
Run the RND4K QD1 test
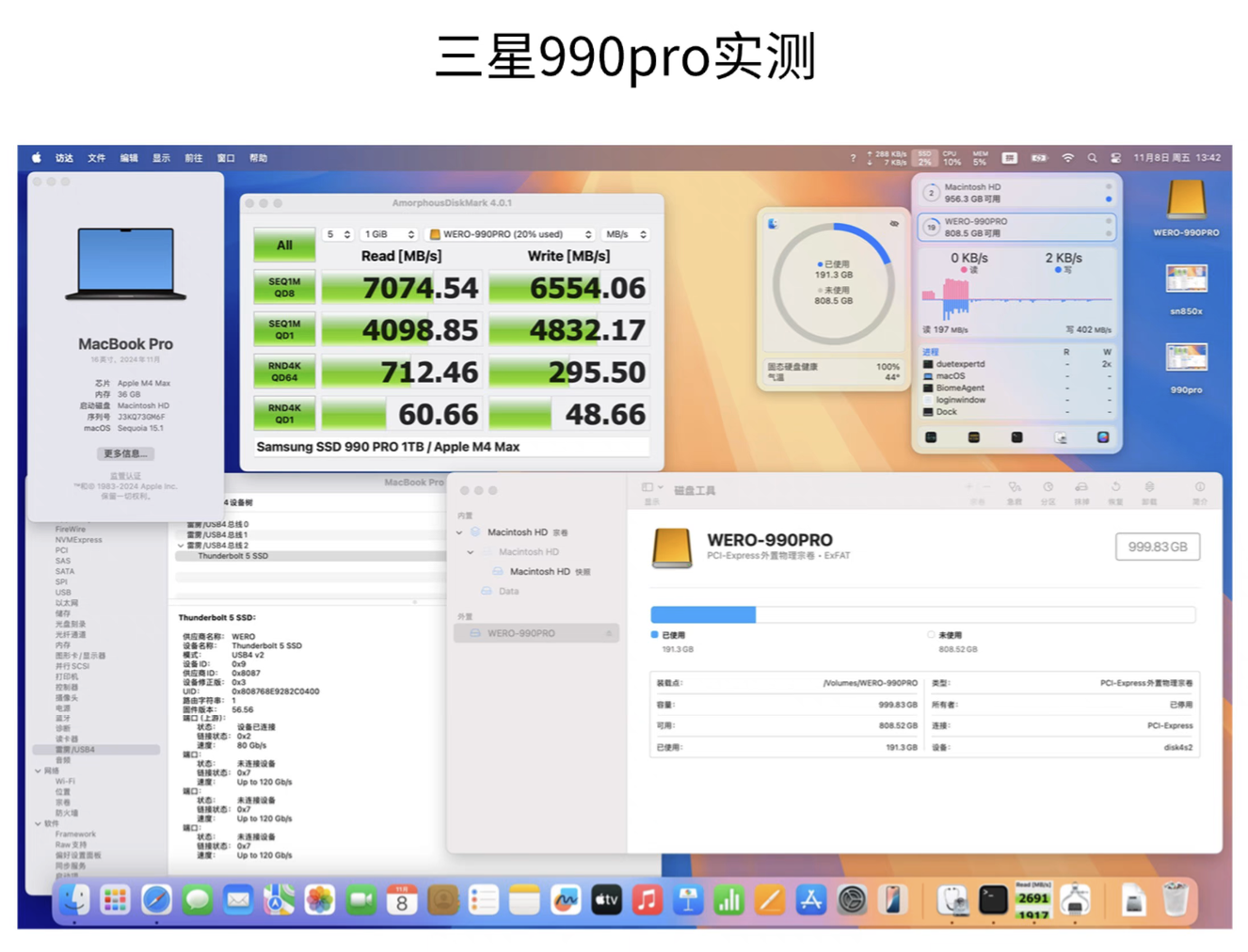point(284,414)
